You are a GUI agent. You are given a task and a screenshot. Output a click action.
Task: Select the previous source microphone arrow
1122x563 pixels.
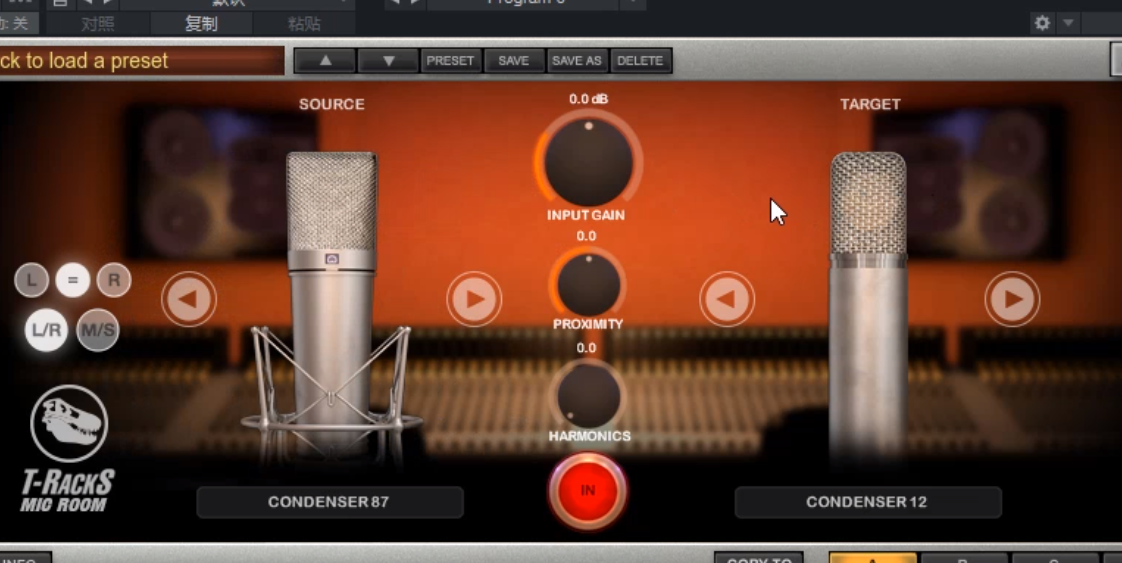click(189, 299)
